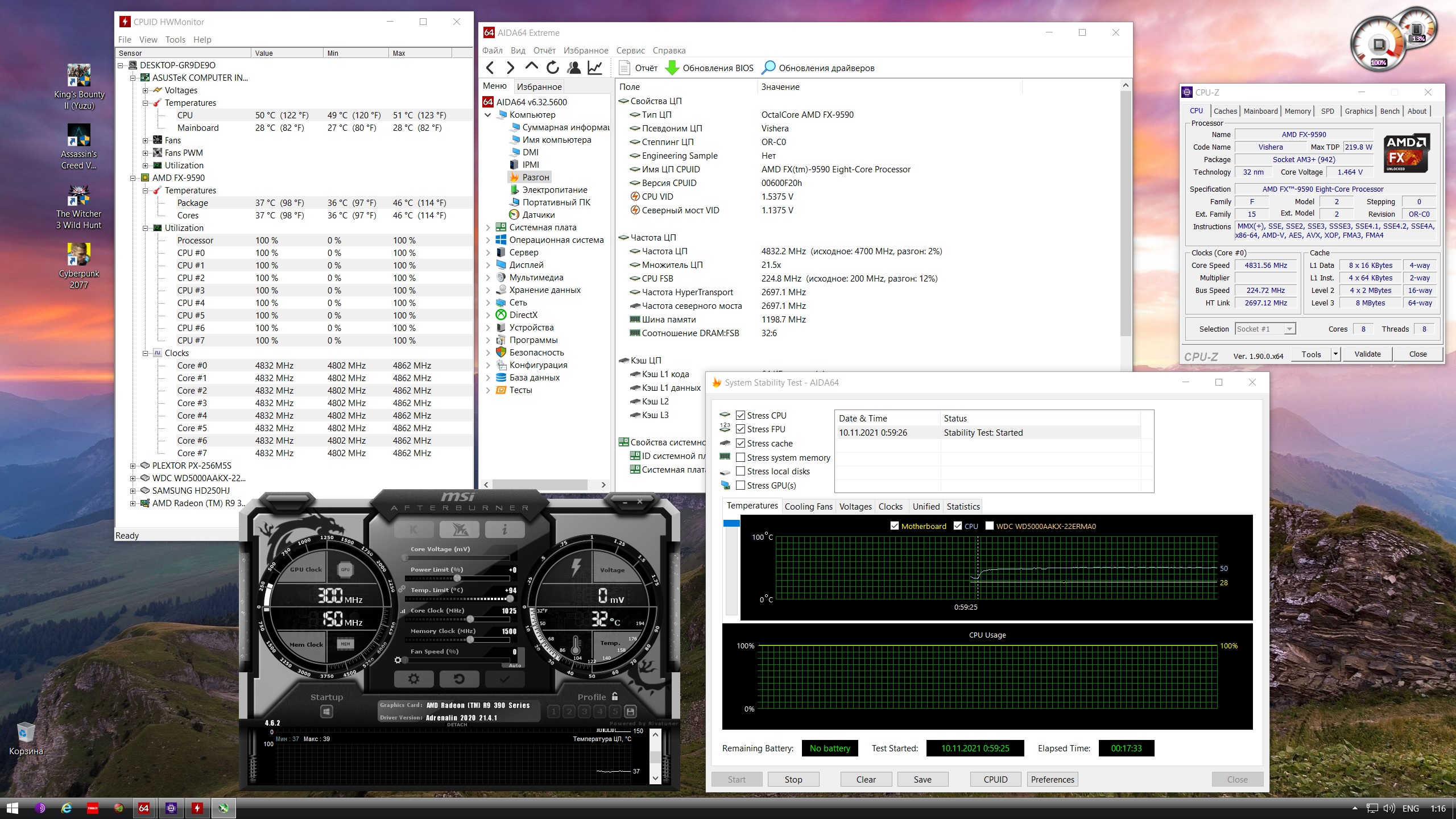Click AIDA64 icon in taskbar

point(144,808)
